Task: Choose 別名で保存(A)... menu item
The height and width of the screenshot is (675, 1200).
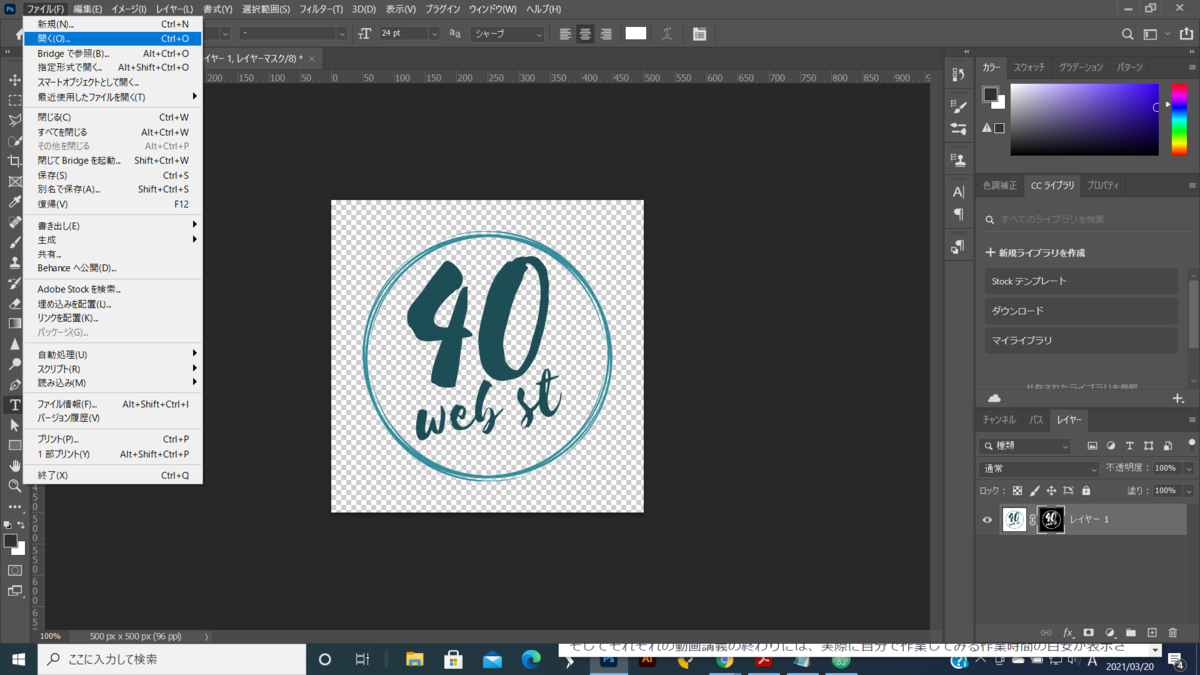Action: point(113,189)
